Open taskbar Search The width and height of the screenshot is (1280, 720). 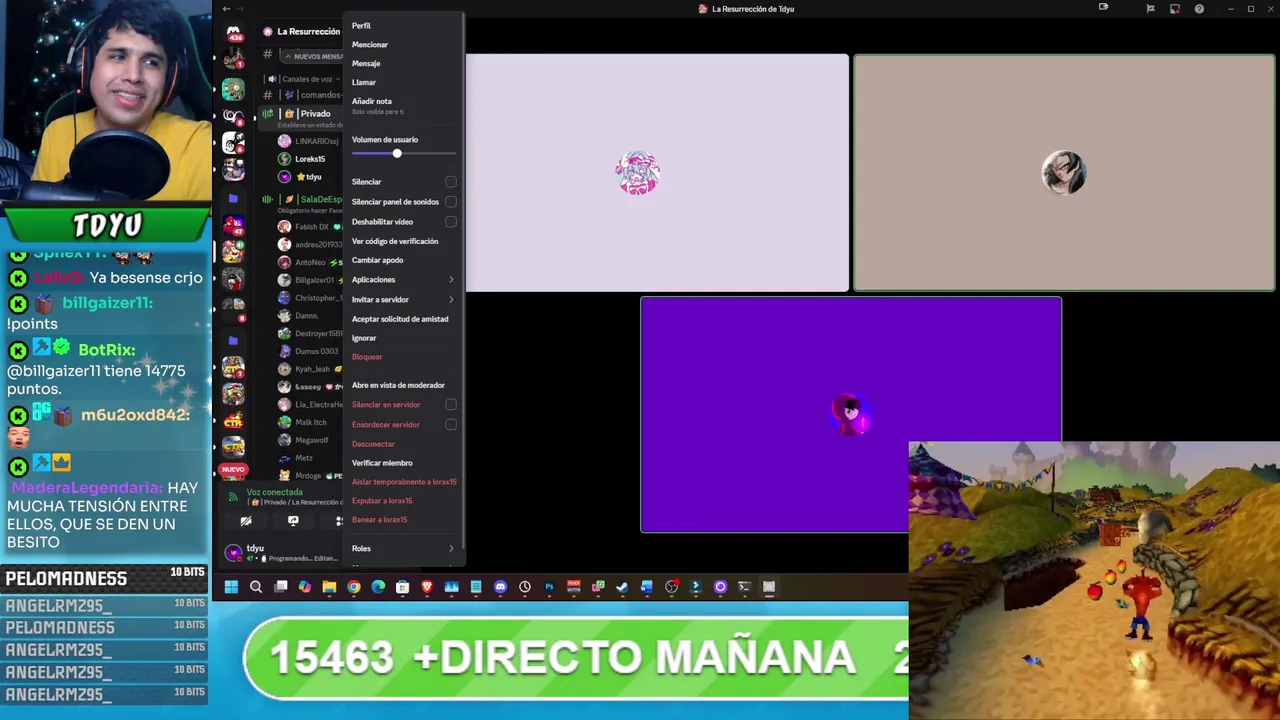pyautogui.click(x=256, y=587)
